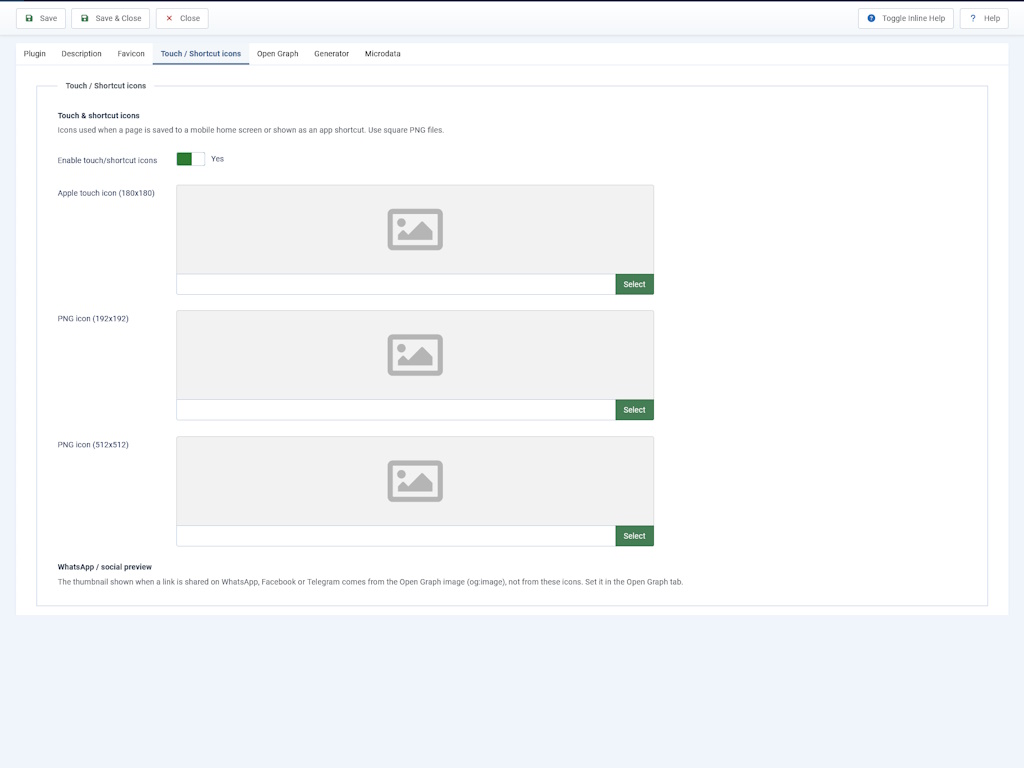Click the 'Apple touch icon (180x180)' label
1024x768 pixels.
coord(106,193)
